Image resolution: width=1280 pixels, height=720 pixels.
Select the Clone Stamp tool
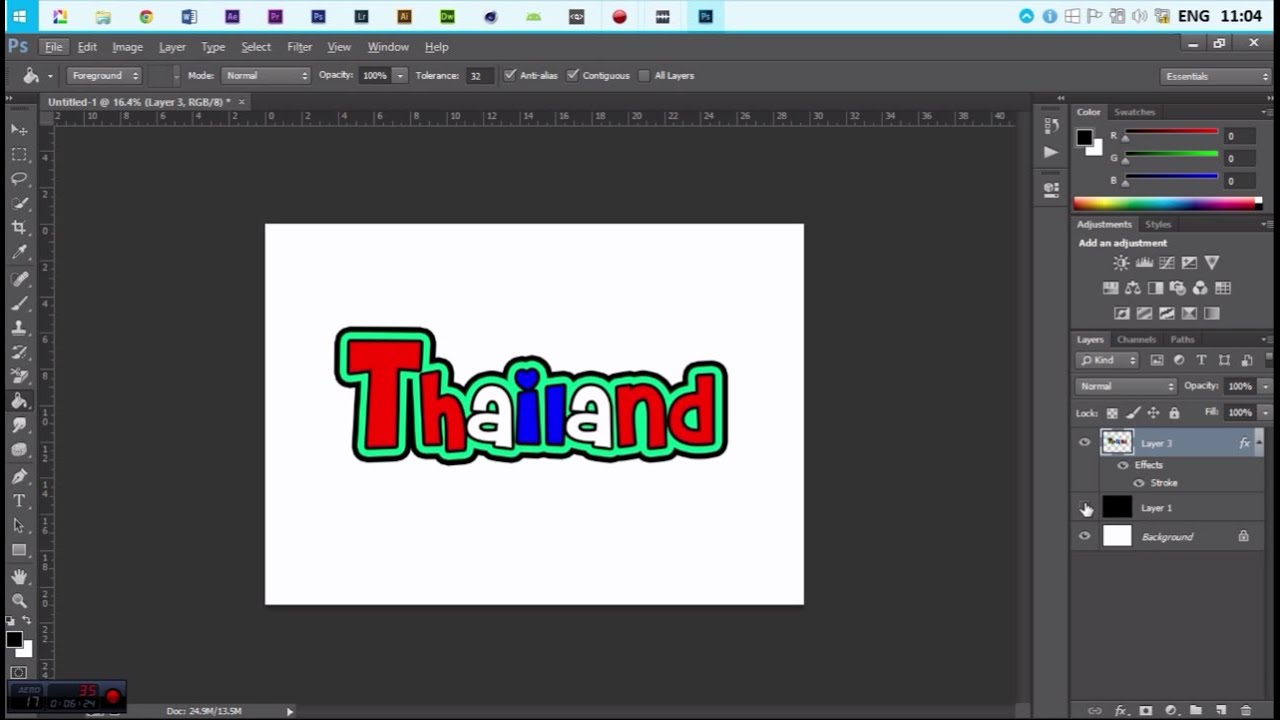tap(19, 328)
